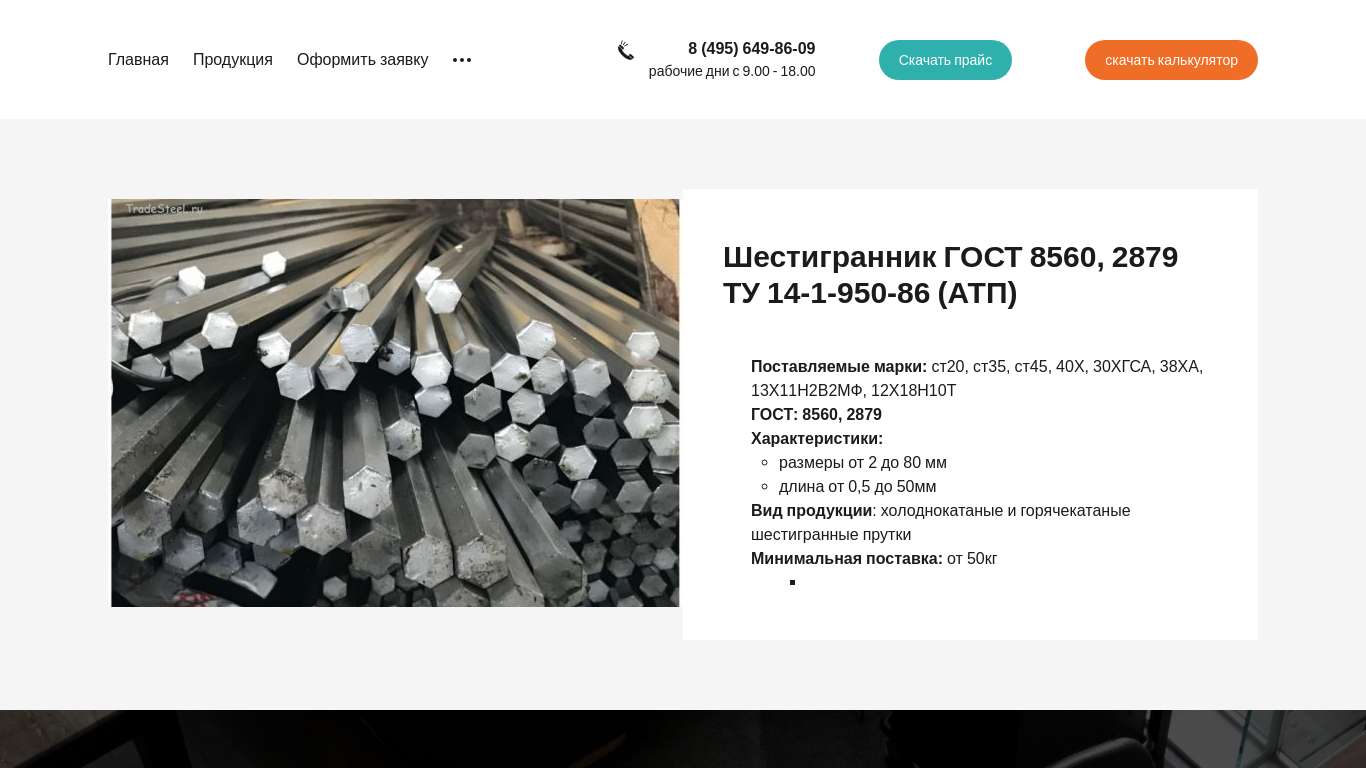
Task: Select the bullet размеры от 2 до 80 мм
Action: [x=862, y=462]
